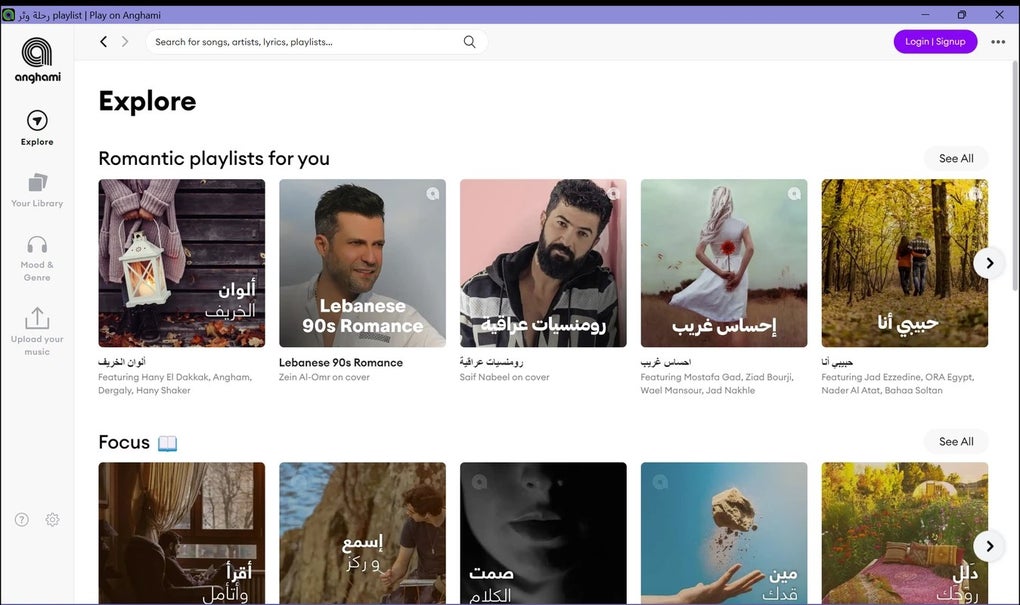Screen dimensions: 1020x605
Task: Click the search magnifier icon
Action: (469, 41)
